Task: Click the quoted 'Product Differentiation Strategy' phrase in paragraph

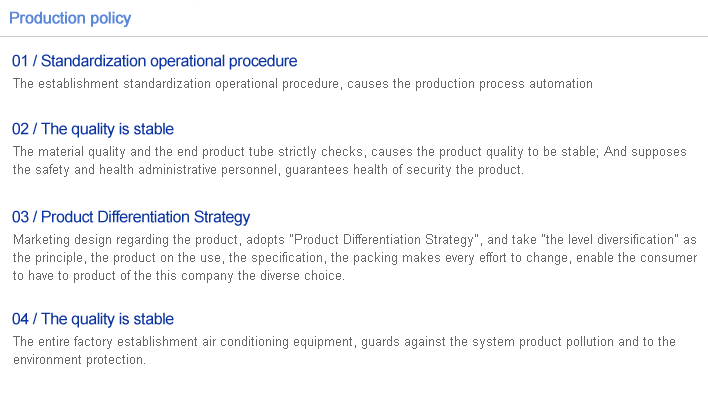Action: 384,240
